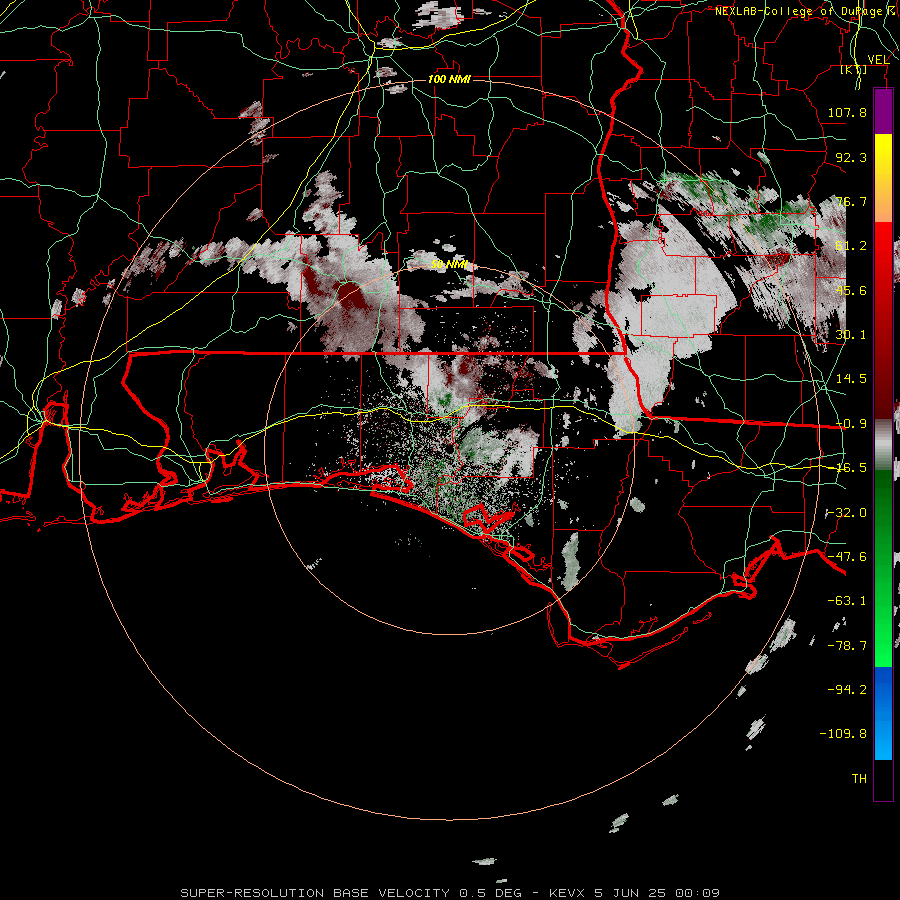
Task: Click the 107.8 legend value
Action: (x=847, y=112)
